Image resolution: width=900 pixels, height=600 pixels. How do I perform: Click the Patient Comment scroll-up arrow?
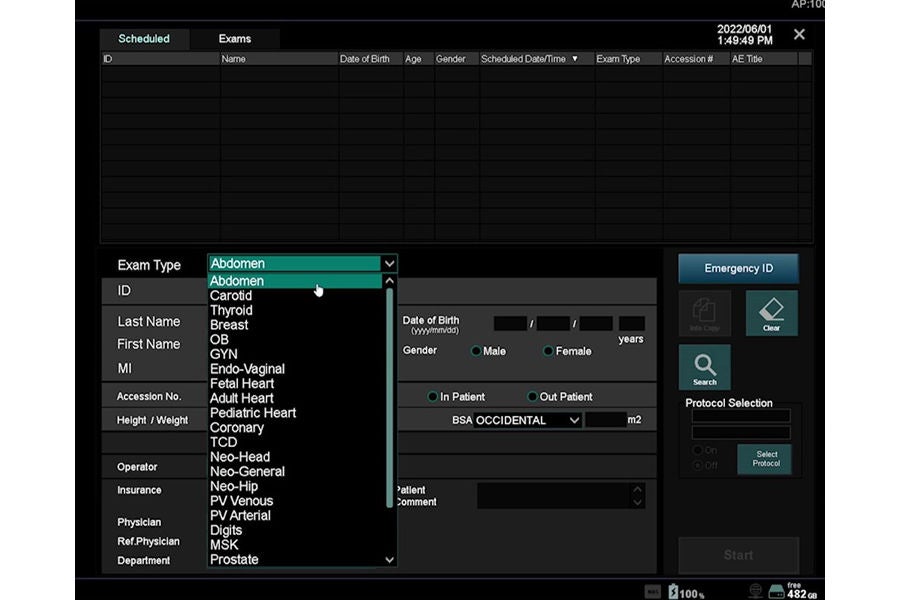click(637, 489)
